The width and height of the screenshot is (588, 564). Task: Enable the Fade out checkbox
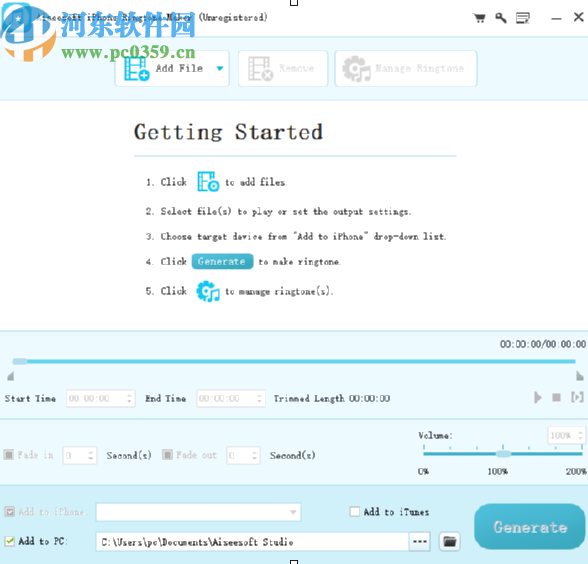pyautogui.click(x=167, y=455)
